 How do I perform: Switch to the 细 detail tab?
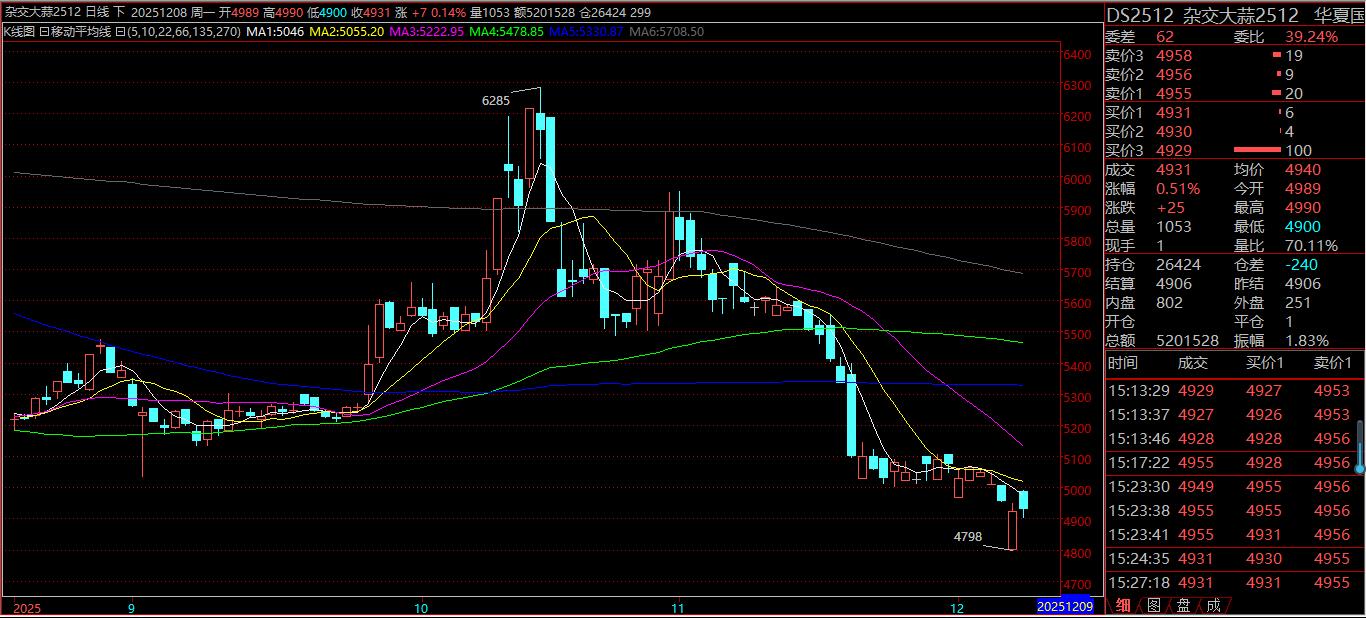click(x=1124, y=605)
